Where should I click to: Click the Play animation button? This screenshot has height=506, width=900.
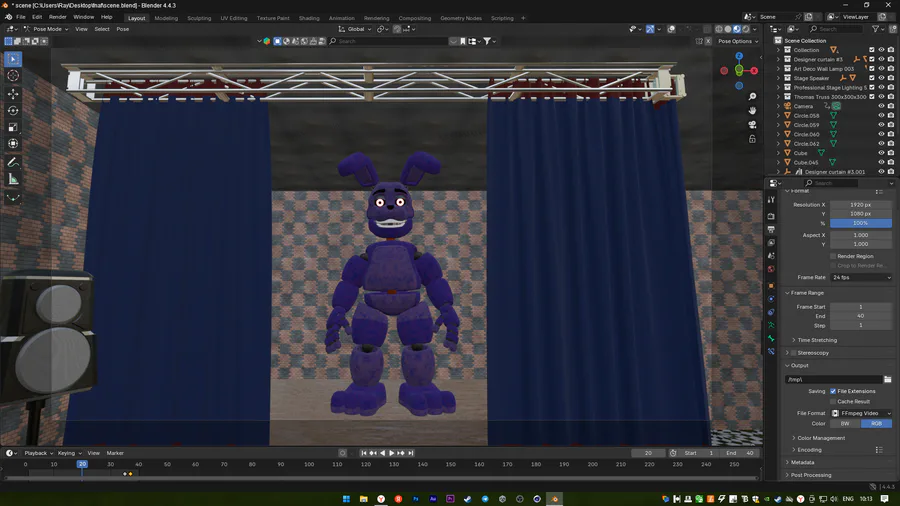point(391,453)
